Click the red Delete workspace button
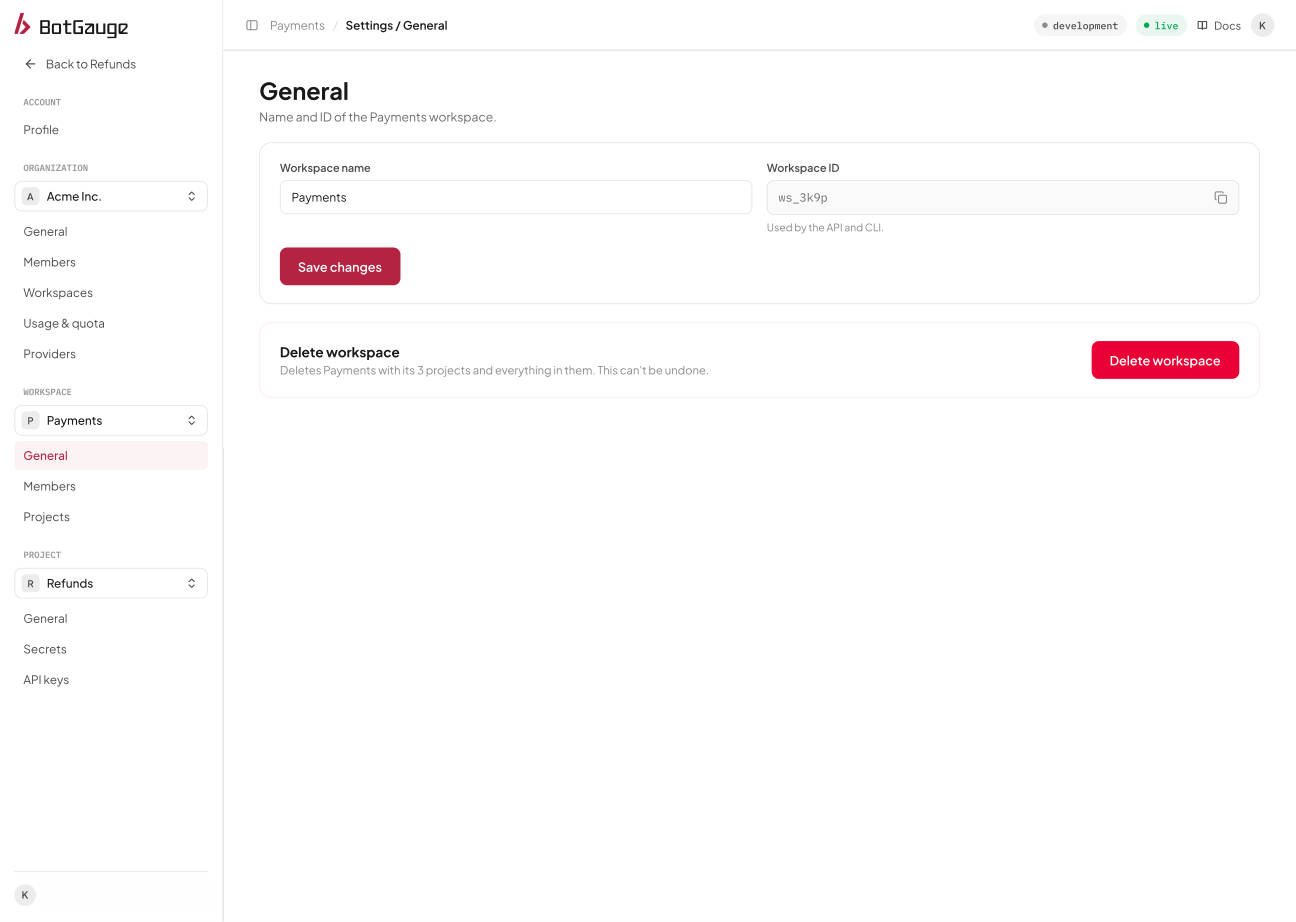The width and height of the screenshot is (1296, 922). [1165, 360]
